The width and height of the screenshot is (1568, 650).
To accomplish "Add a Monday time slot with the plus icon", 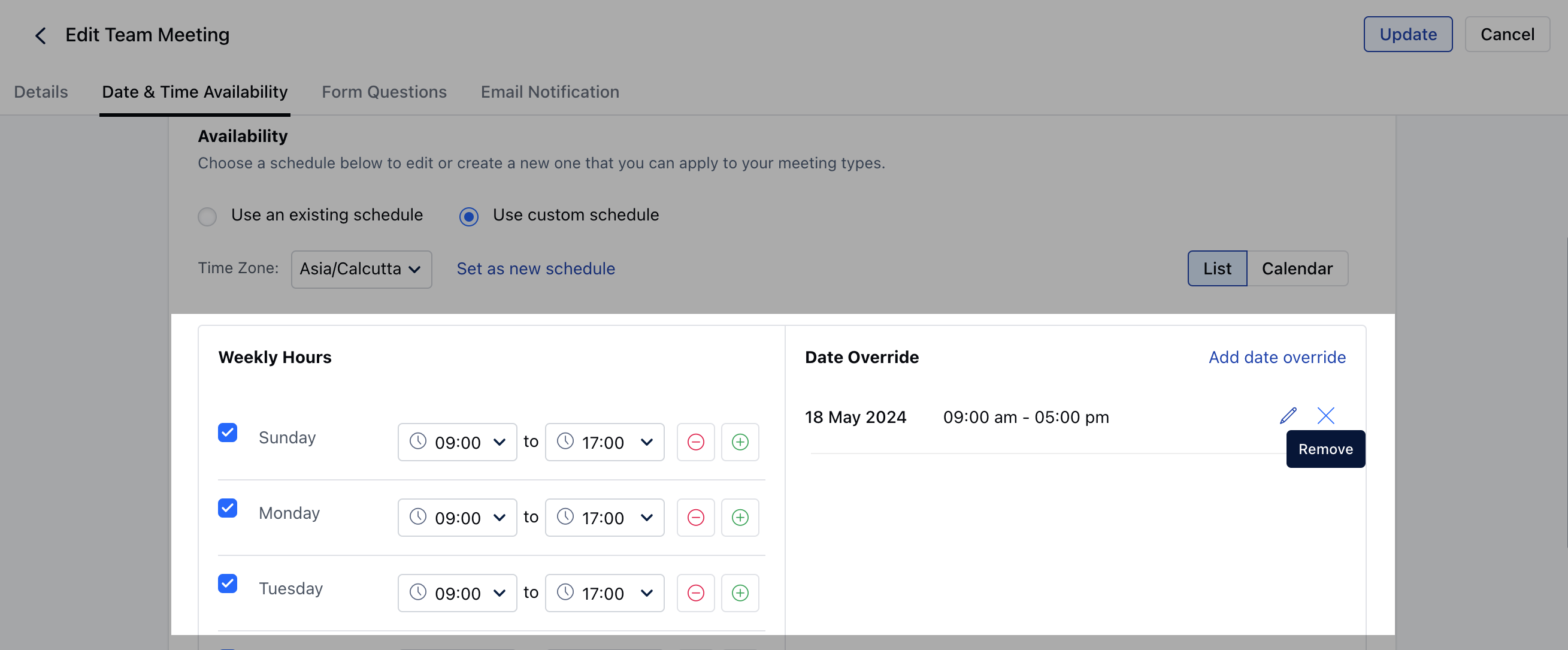I will pos(740,518).
